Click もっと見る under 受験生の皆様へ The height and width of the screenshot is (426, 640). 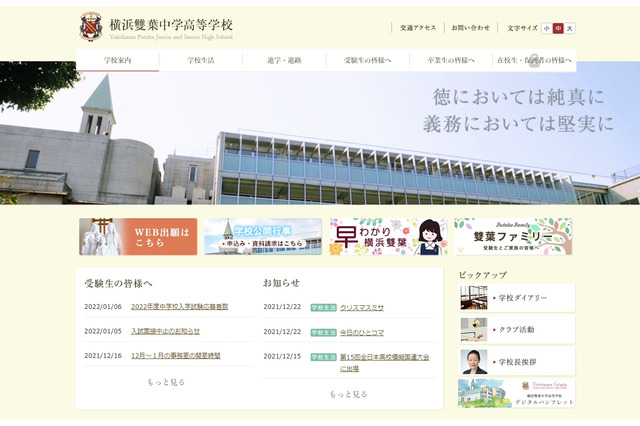pos(166,382)
